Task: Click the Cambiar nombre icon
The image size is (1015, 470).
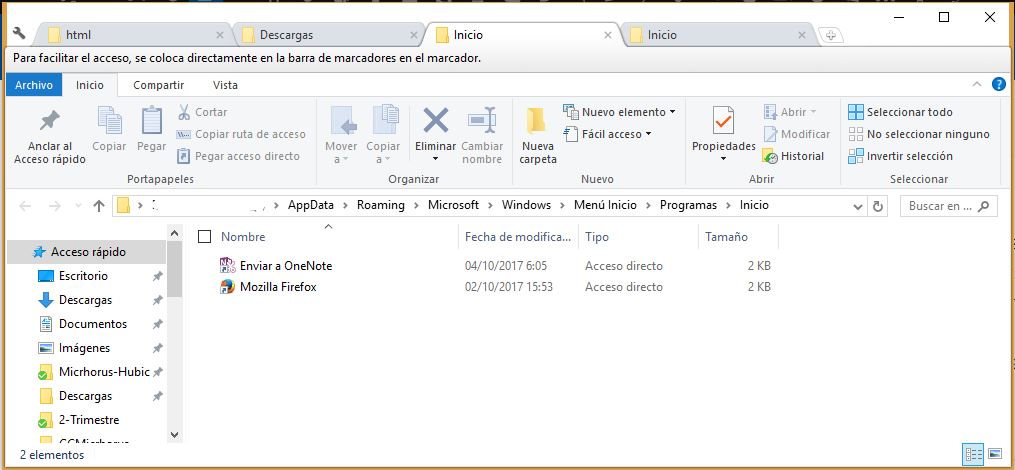Action: (x=482, y=121)
